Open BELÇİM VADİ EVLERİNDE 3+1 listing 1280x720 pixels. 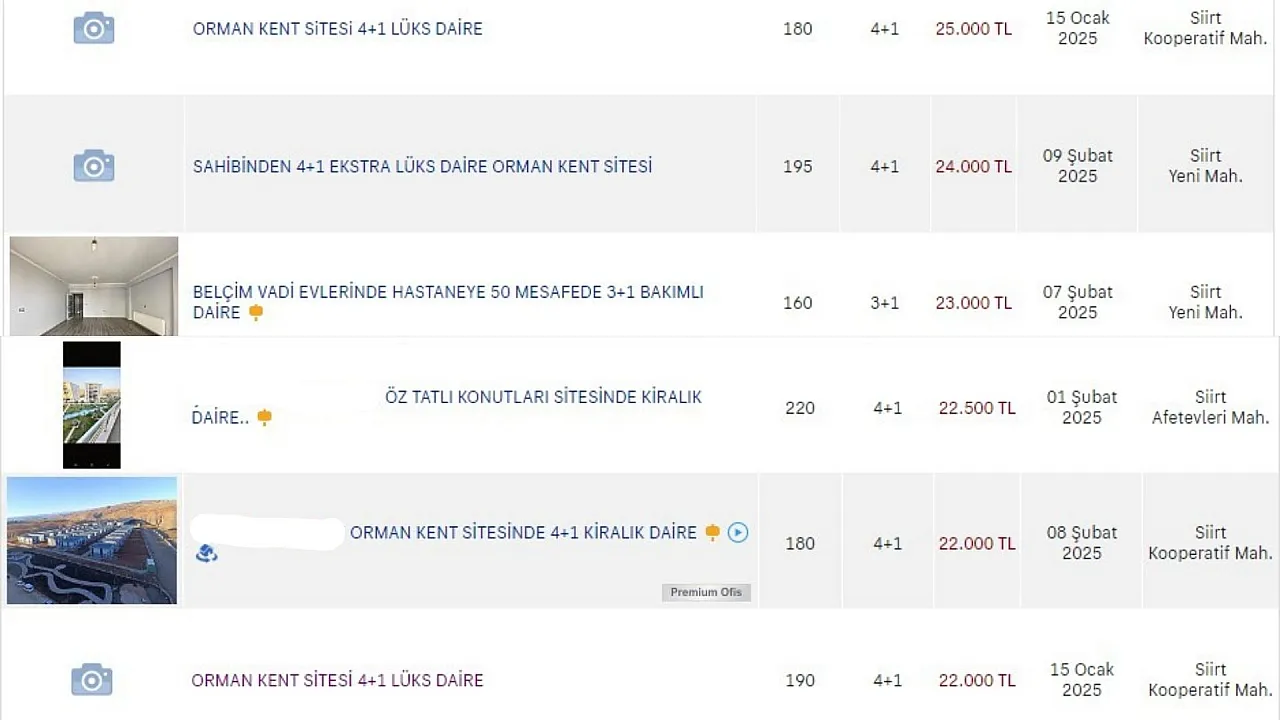[448, 302]
